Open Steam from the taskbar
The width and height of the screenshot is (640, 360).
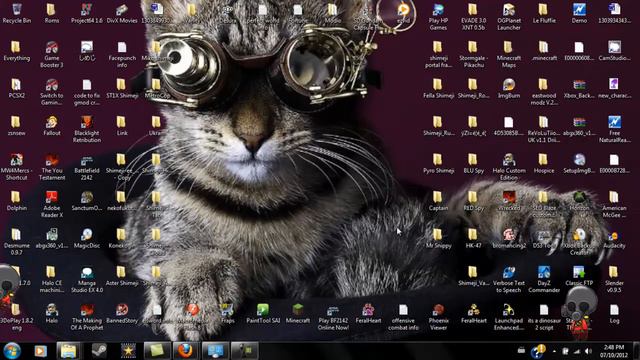coord(99,351)
